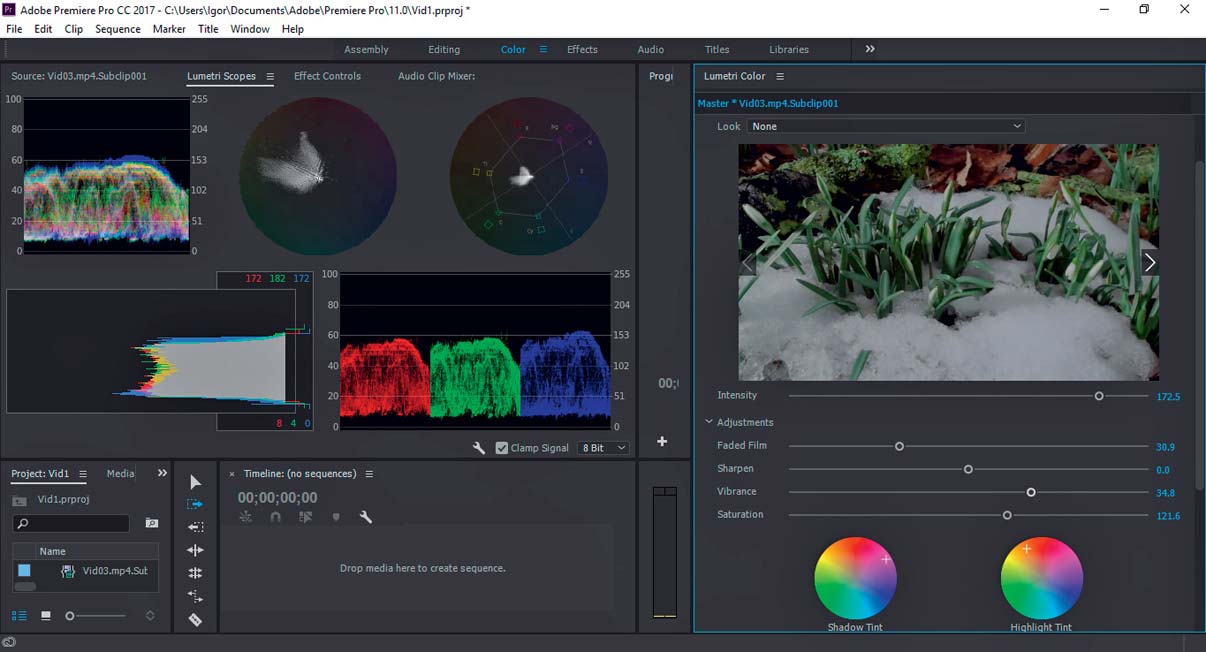Viewport: 1206px width, 652px height.
Task: Toggle Linked Selection in timeline
Action: click(305, 517)
